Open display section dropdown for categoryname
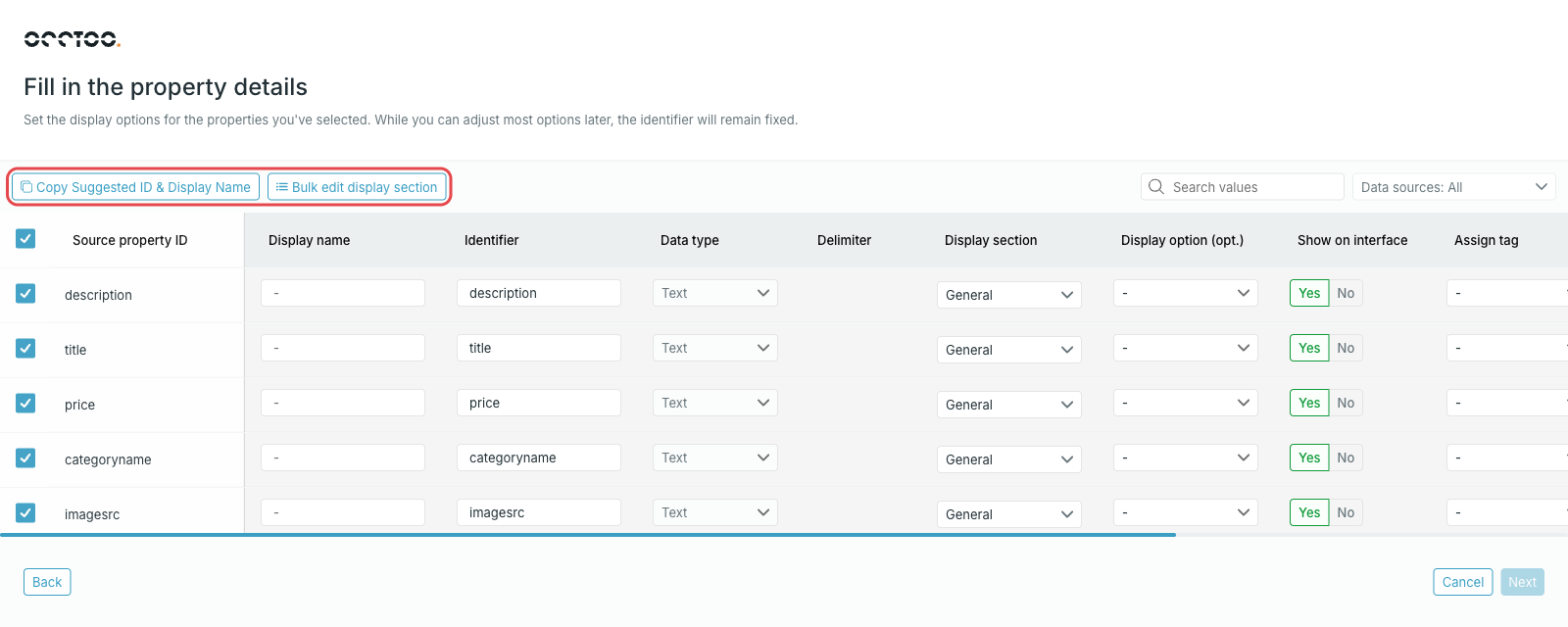Viewport: 1568px width, 627px height. (x=1009, y=459)
